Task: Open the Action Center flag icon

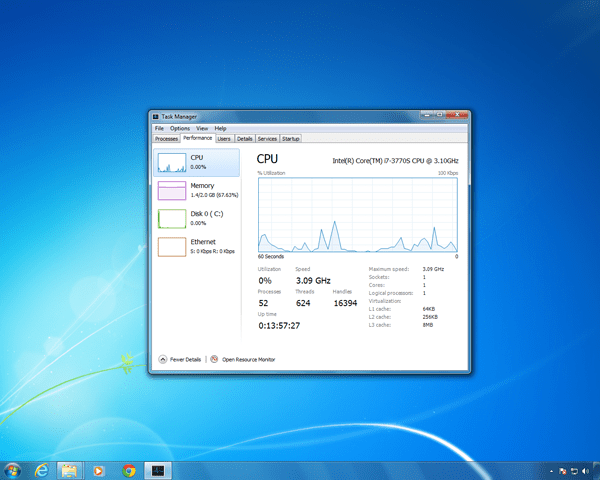Action: [562, 471]
